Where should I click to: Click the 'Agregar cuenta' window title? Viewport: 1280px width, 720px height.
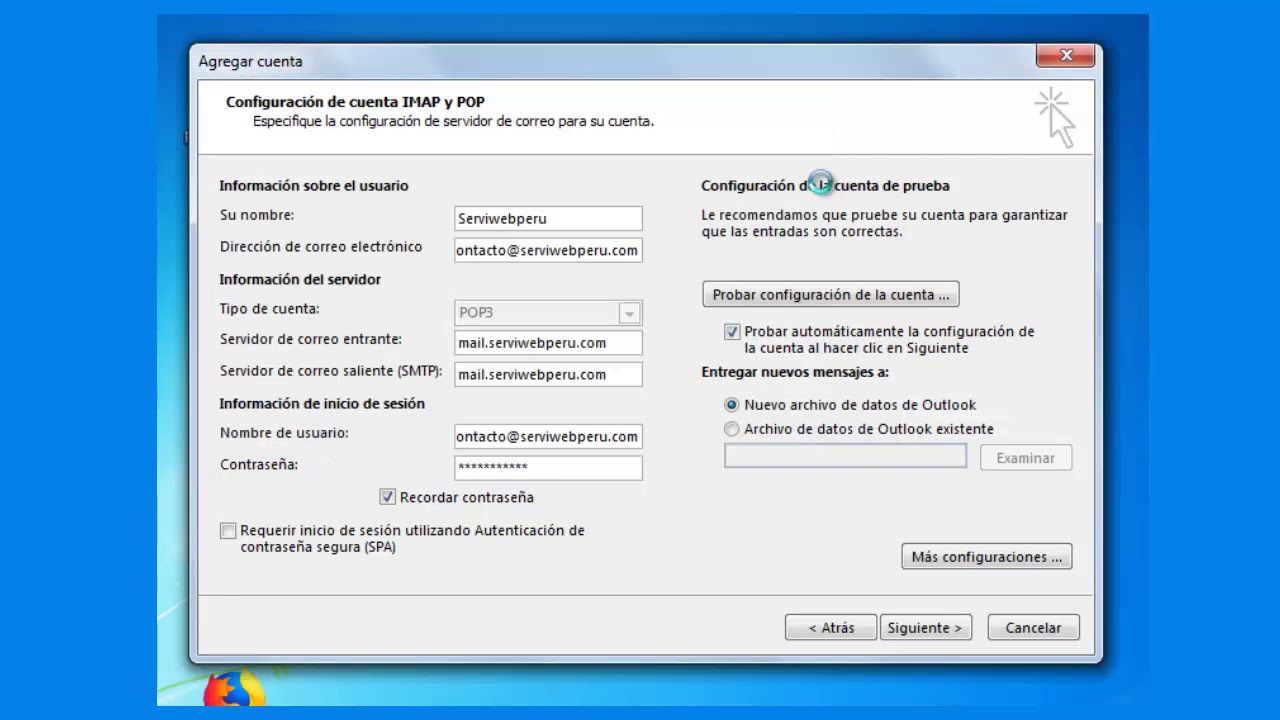(250, 61)
